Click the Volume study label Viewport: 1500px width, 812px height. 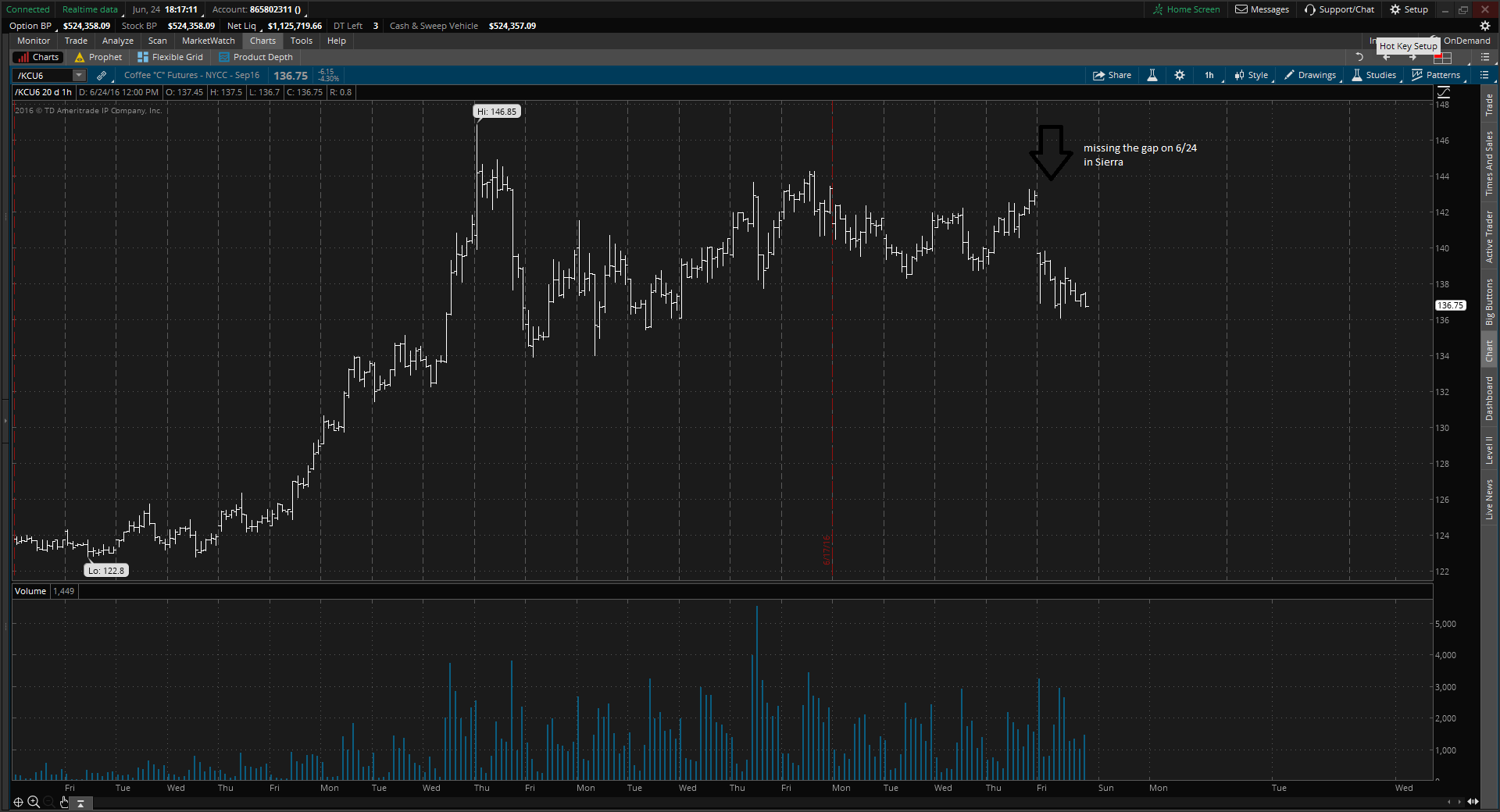pyautogui.click(x=30, y=591)
